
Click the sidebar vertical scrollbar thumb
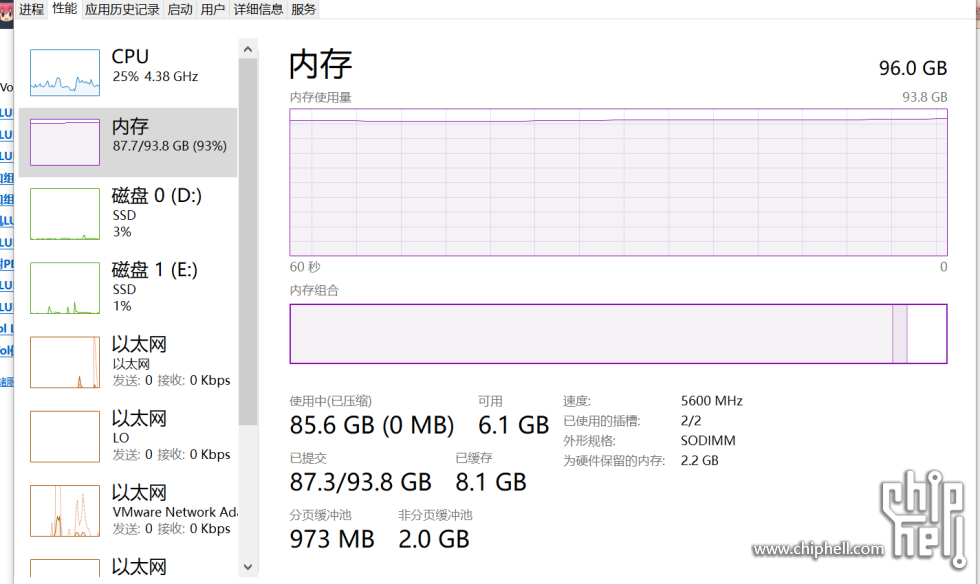(x=248, y=240)
